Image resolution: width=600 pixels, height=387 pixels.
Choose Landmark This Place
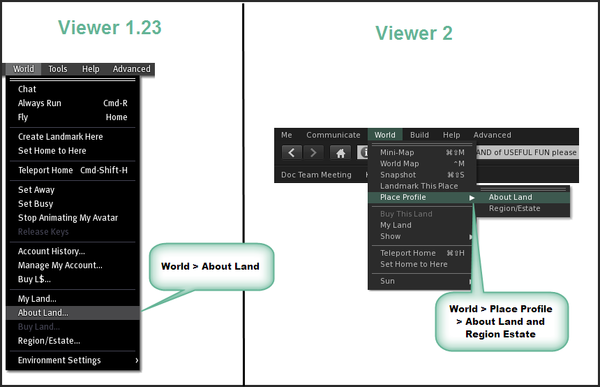(x=421, y=186)
